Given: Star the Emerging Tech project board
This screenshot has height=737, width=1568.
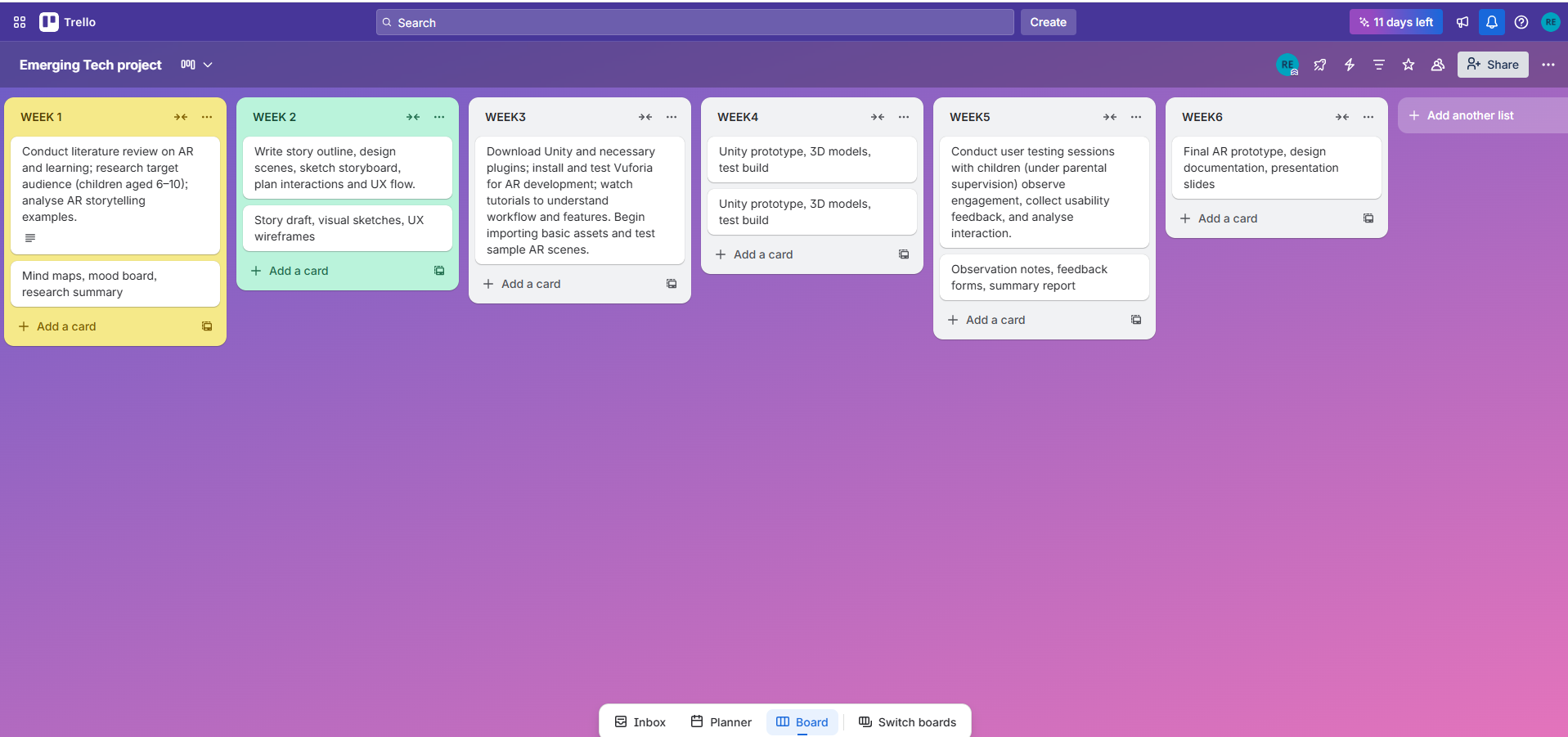Looking at the screenshot, I should (1408, 65).
